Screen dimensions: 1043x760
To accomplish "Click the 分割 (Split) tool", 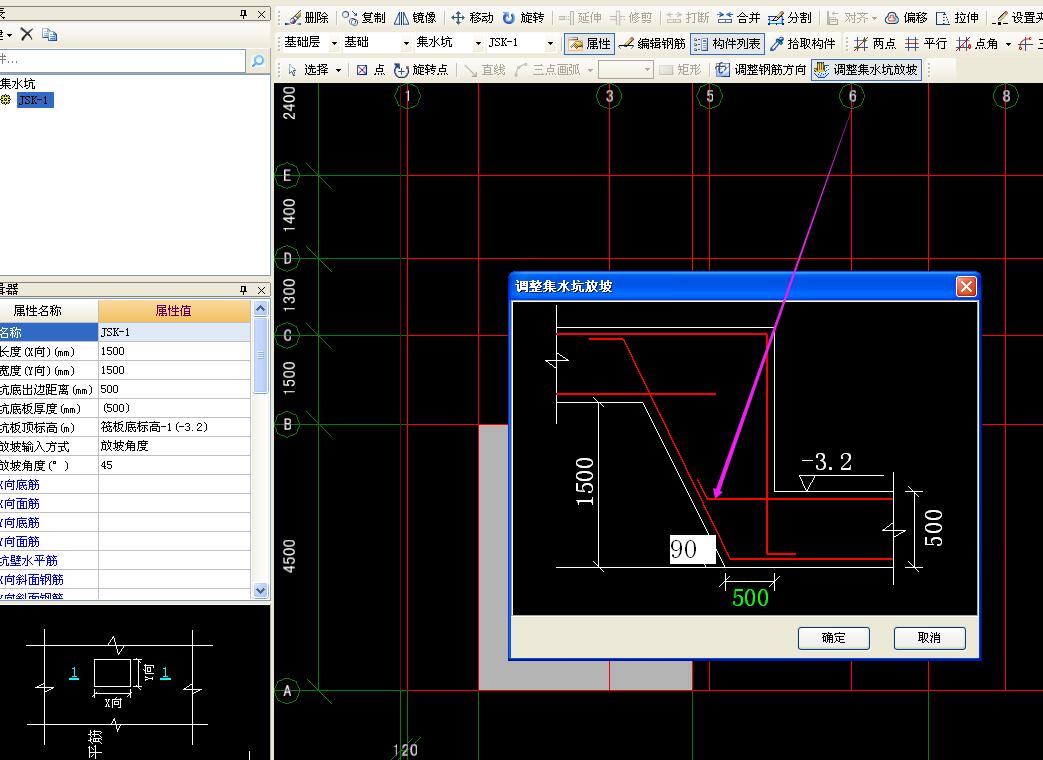I will (x=790, y=18).
